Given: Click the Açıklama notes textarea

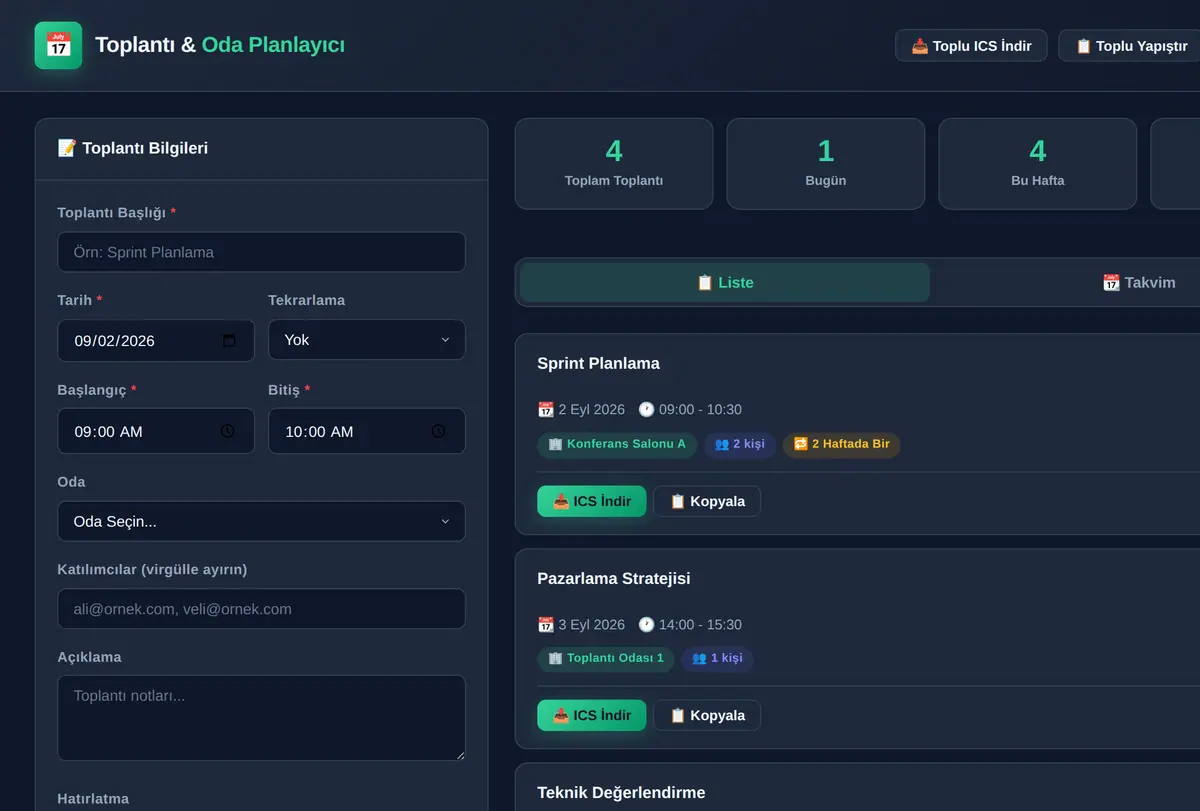Looking at the screenshot, I should (261, 718).
